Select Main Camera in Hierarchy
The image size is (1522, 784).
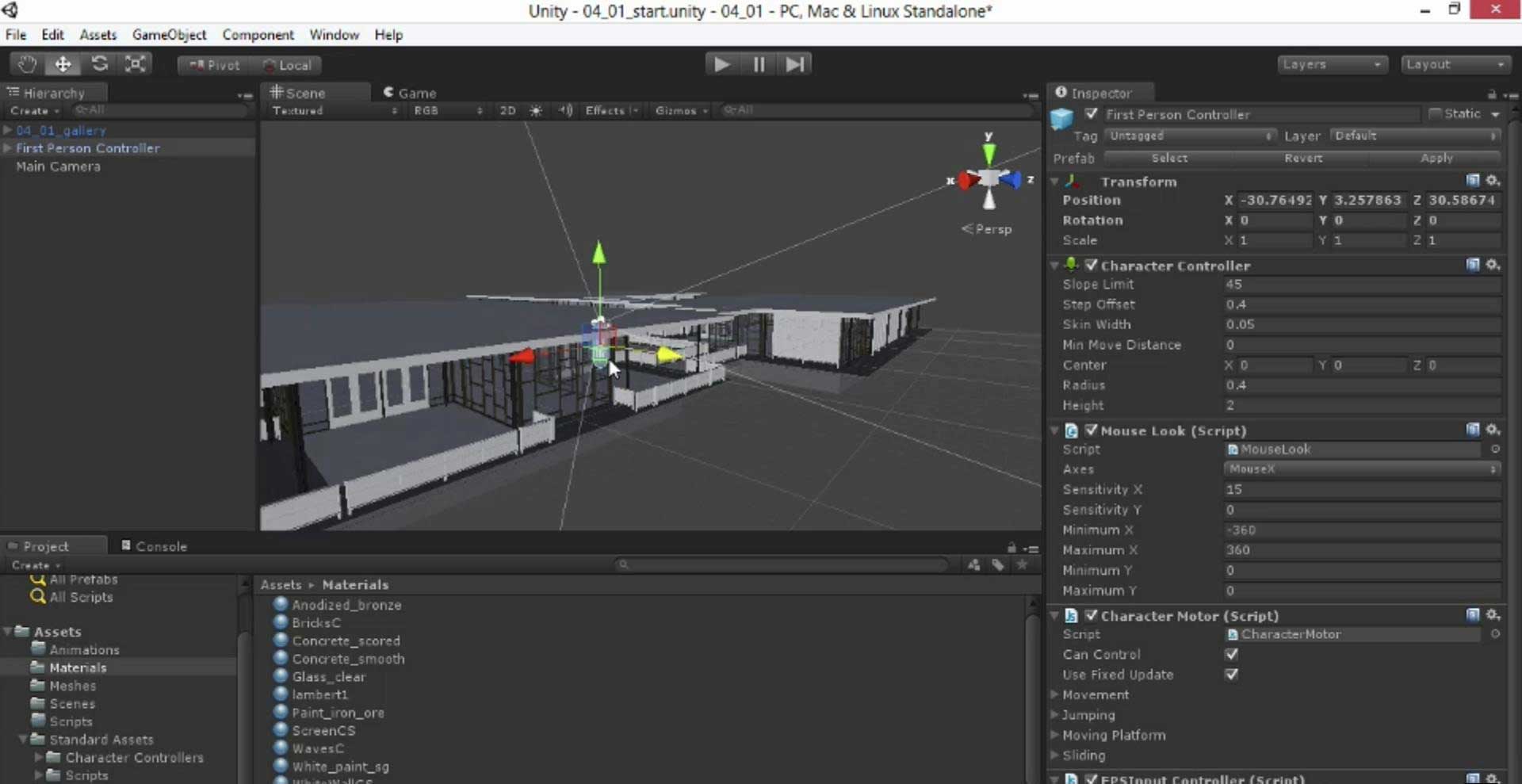tap(58, 166)
